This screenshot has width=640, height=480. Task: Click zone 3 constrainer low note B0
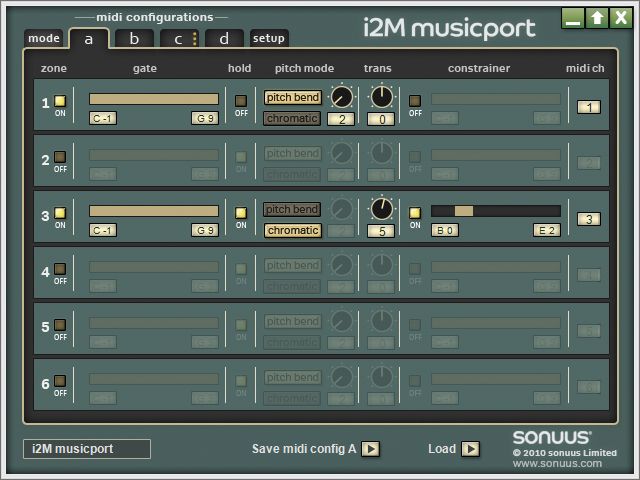click(x=445, y=230)
